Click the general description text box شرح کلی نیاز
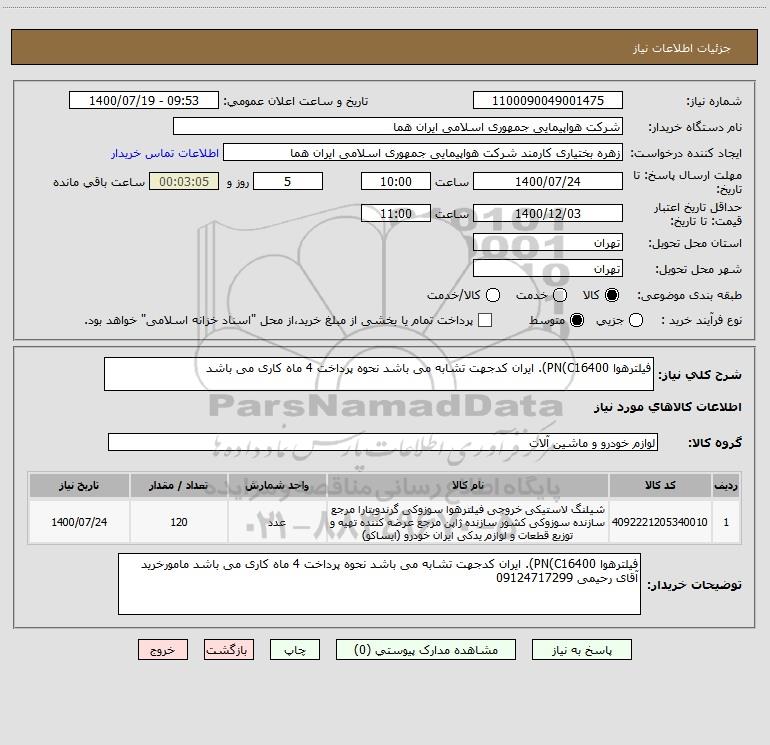This screenshot has width=770, height=745. coord(379,374)
